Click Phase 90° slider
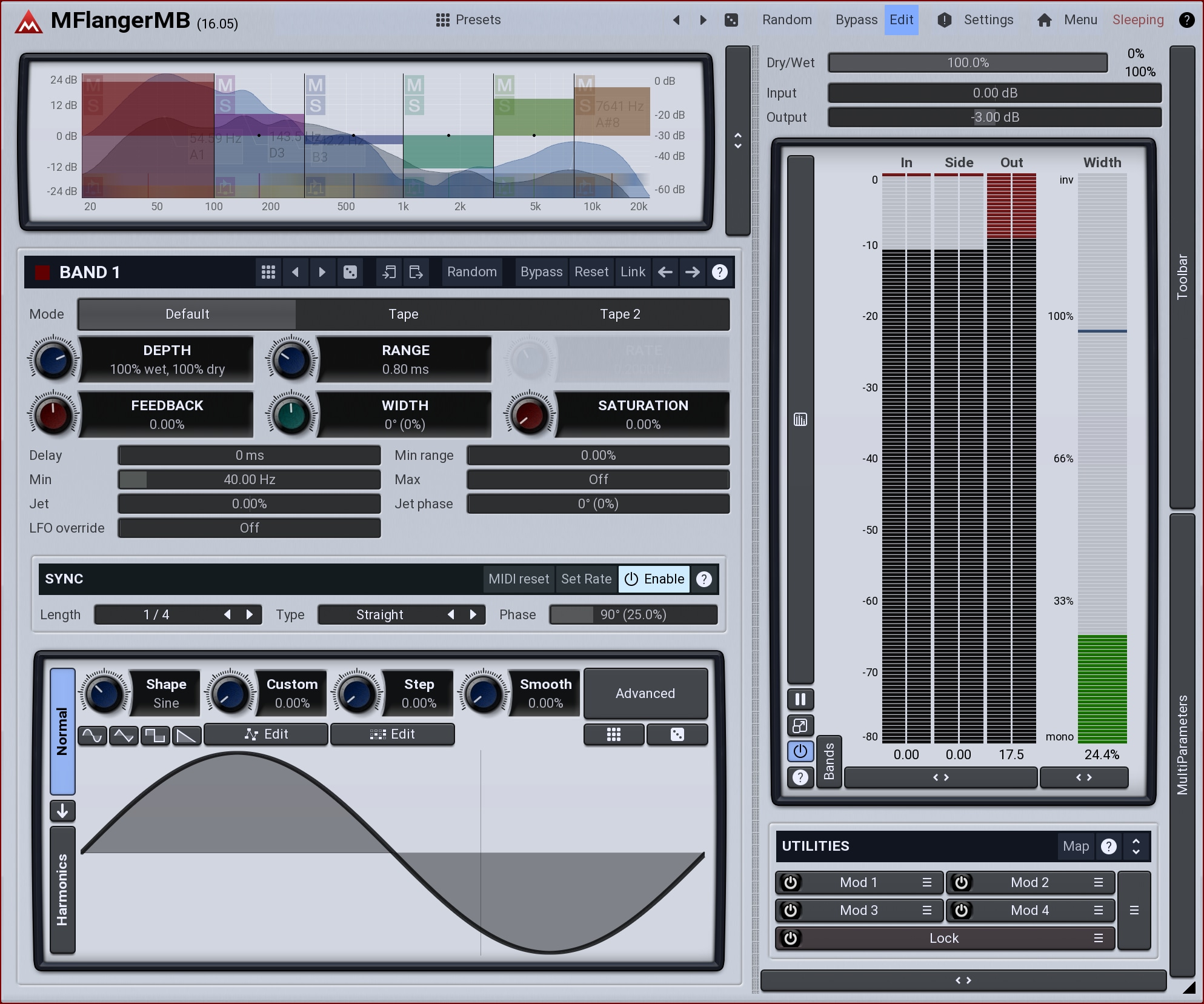 633,615
